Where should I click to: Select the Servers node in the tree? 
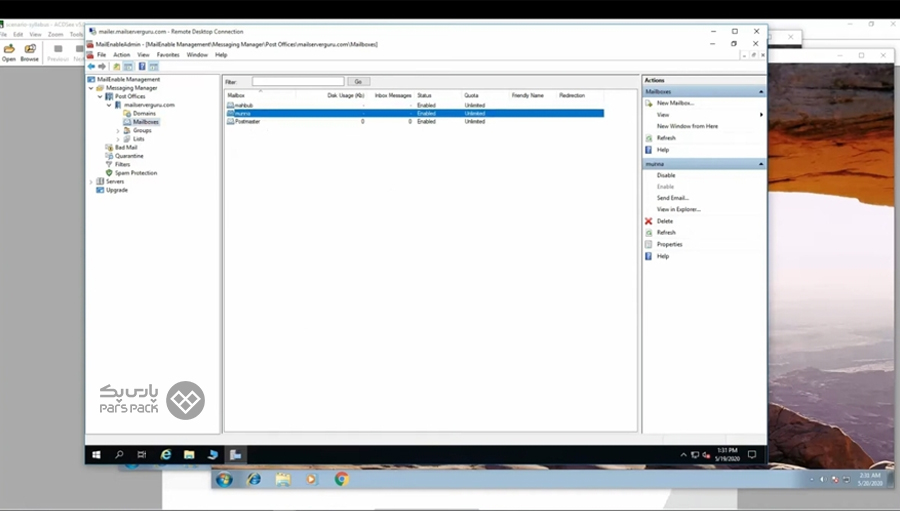pyautogui.click(x=115, y=181)
